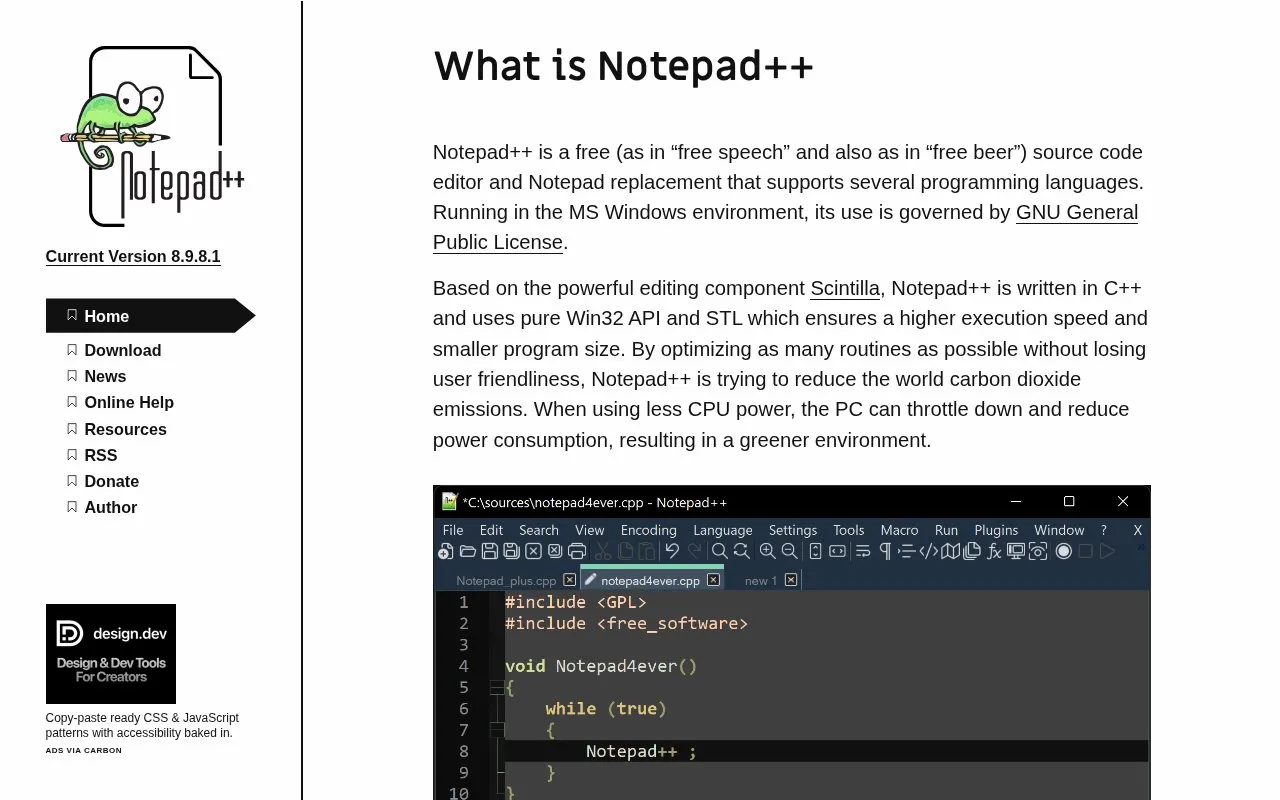The width and height of the screenshot is (1280, 800).
Task: Close the Notepad_plus.cpp tab
Action: pos(569,580)
